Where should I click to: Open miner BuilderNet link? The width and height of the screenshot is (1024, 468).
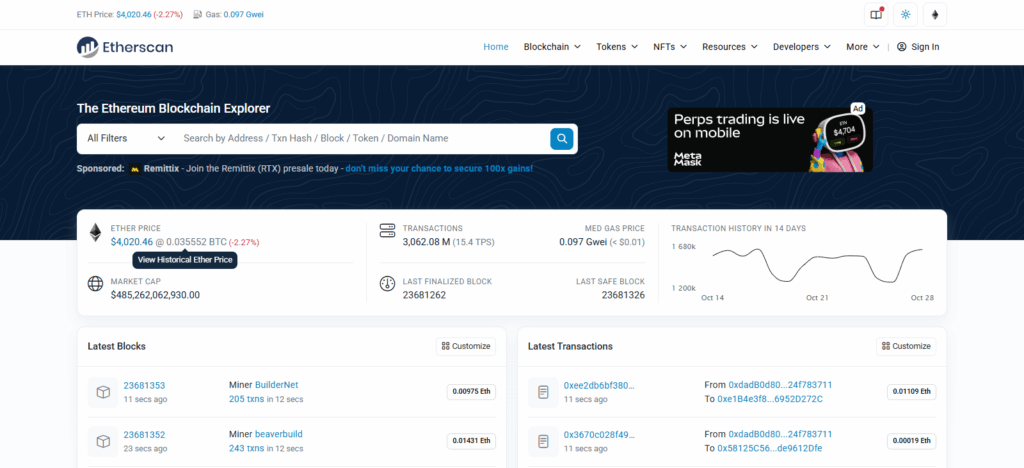pyautogui.click(x=277, y=384)
